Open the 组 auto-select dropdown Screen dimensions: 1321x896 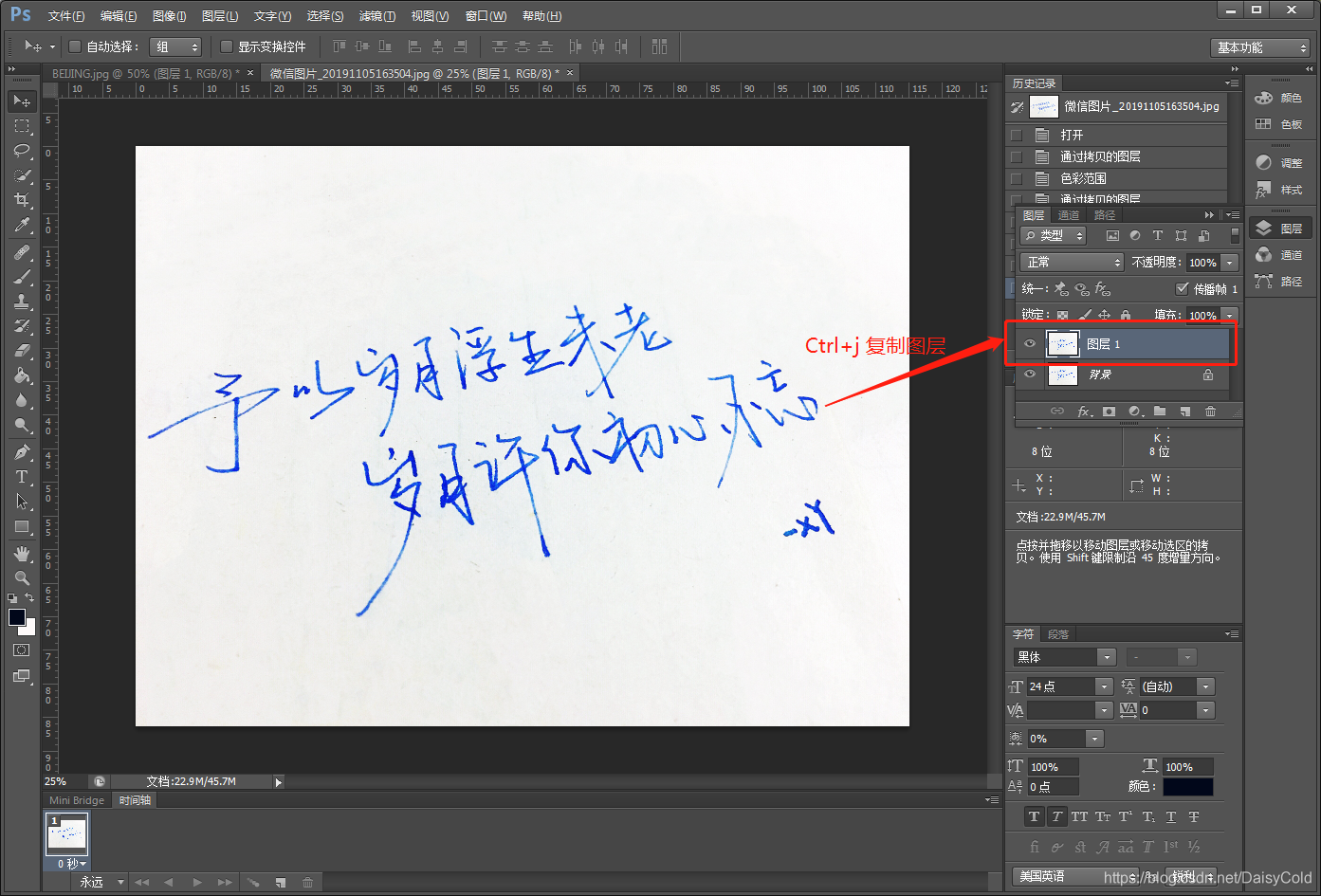point(175,46)
